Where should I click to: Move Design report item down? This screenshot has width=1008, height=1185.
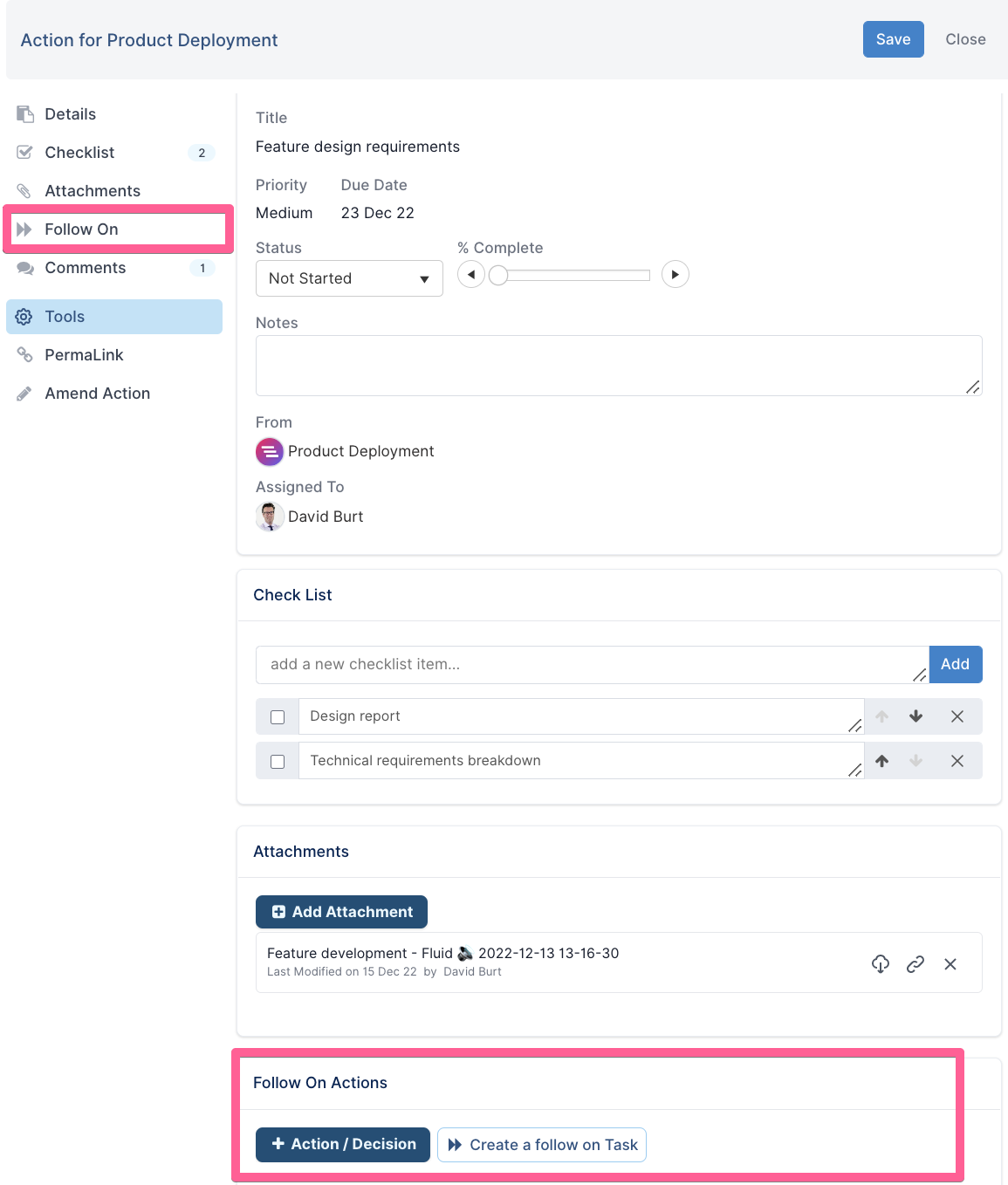click(915, 716)
